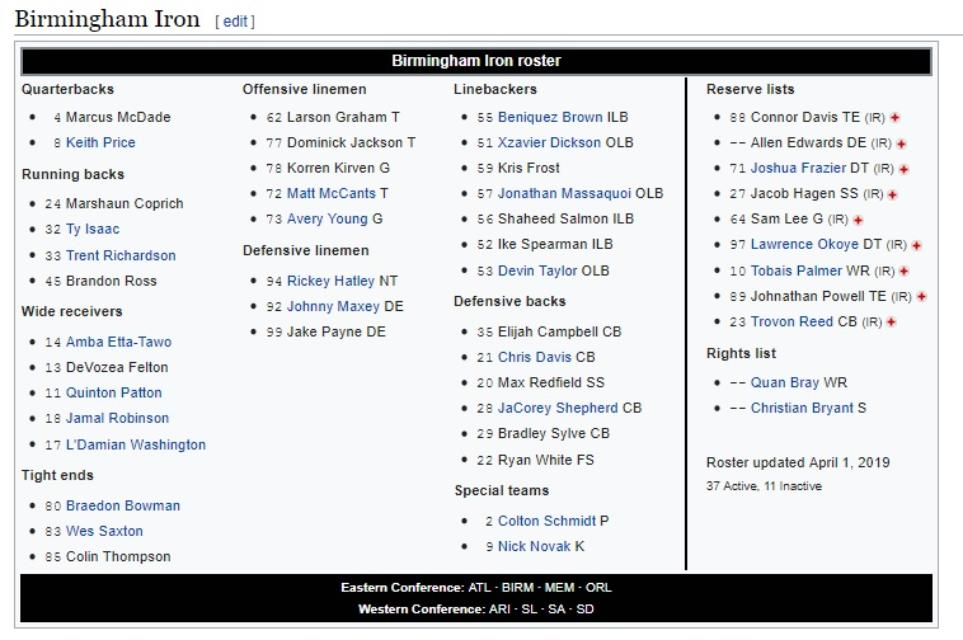Open the injury icon beside Sam Lee
The image size is (963, 640).
pos(858,220)
